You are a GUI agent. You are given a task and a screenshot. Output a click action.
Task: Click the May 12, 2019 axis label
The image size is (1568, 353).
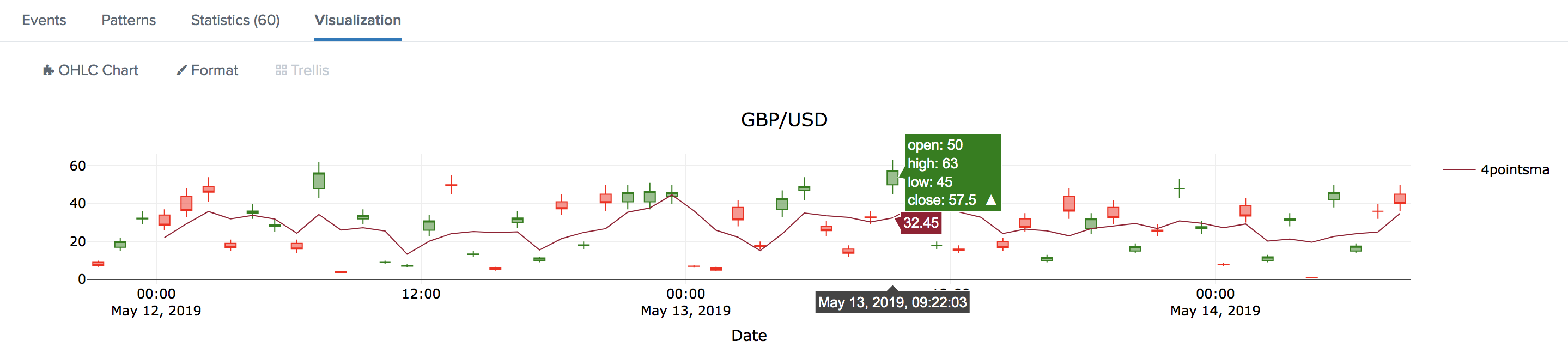[x=156, y=311]
